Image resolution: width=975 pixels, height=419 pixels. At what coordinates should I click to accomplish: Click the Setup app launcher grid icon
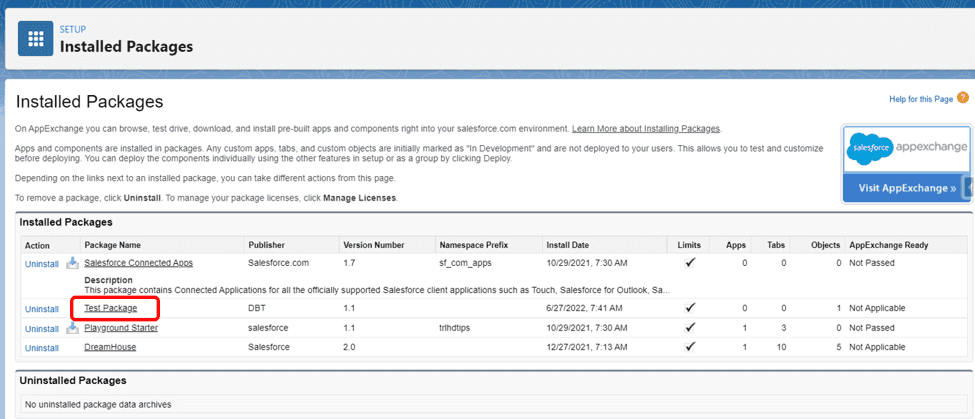coord(35,39)
